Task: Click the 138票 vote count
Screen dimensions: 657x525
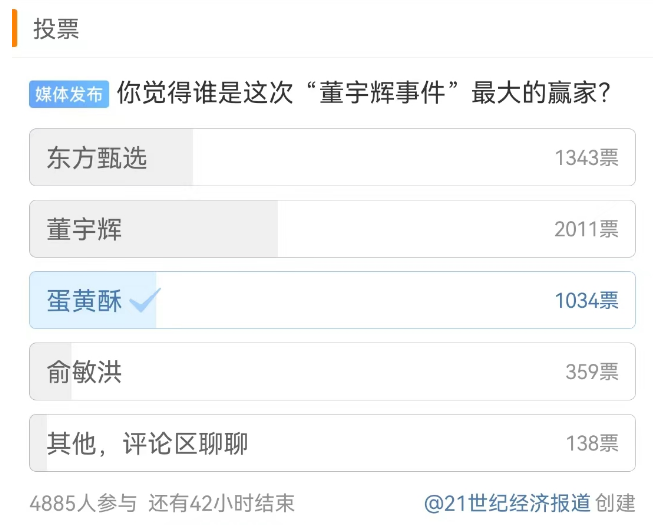Action: (592, 443)
